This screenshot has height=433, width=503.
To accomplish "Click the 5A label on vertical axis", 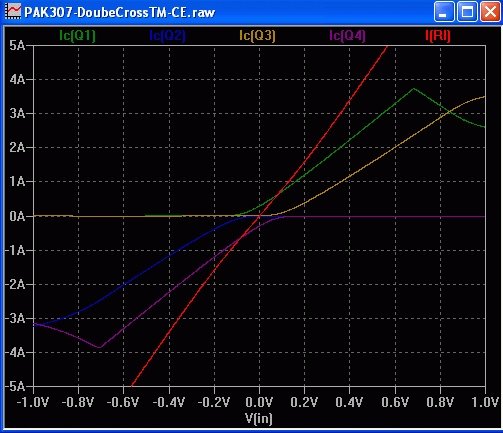I will pos(17,45).
